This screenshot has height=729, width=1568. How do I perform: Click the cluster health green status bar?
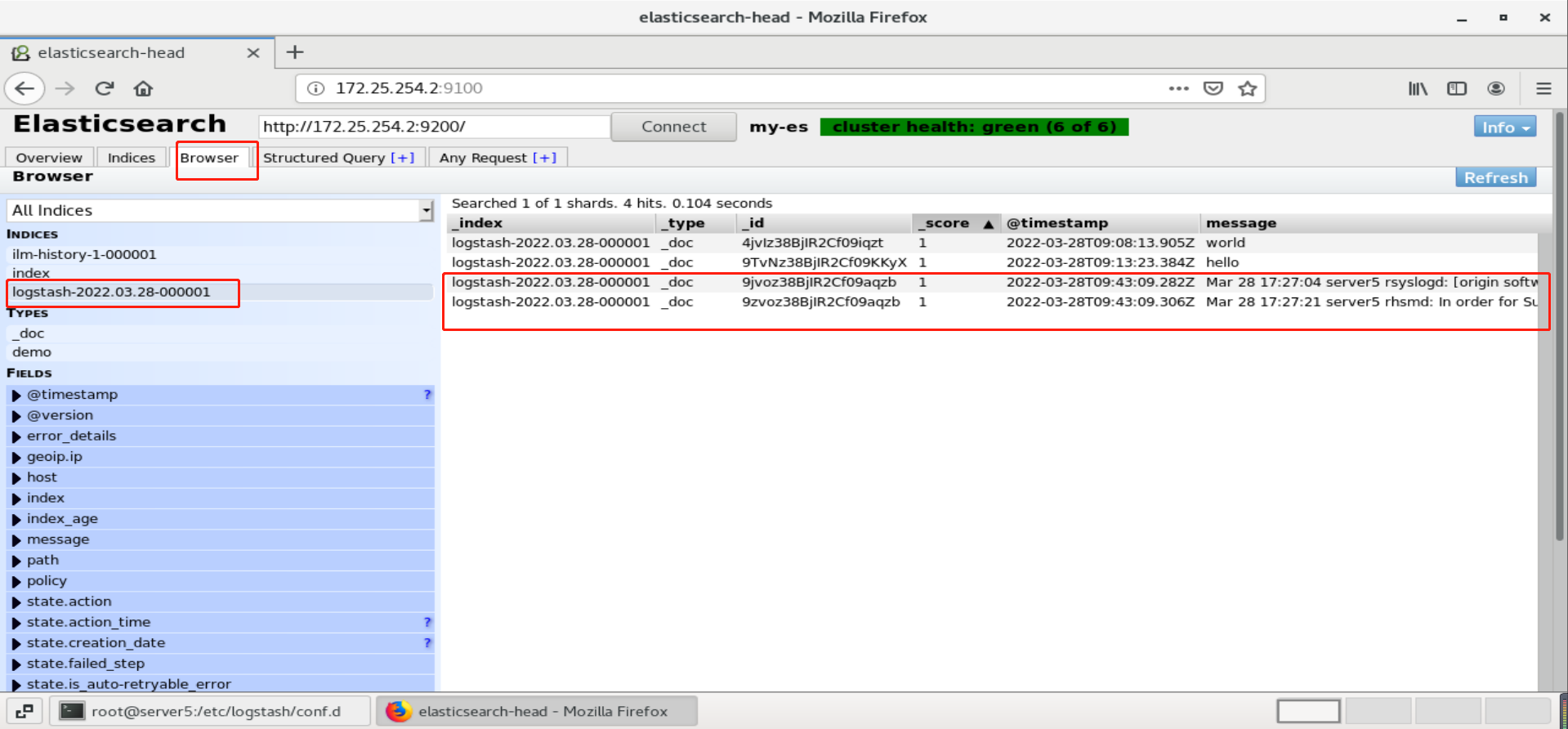[974, 127]
